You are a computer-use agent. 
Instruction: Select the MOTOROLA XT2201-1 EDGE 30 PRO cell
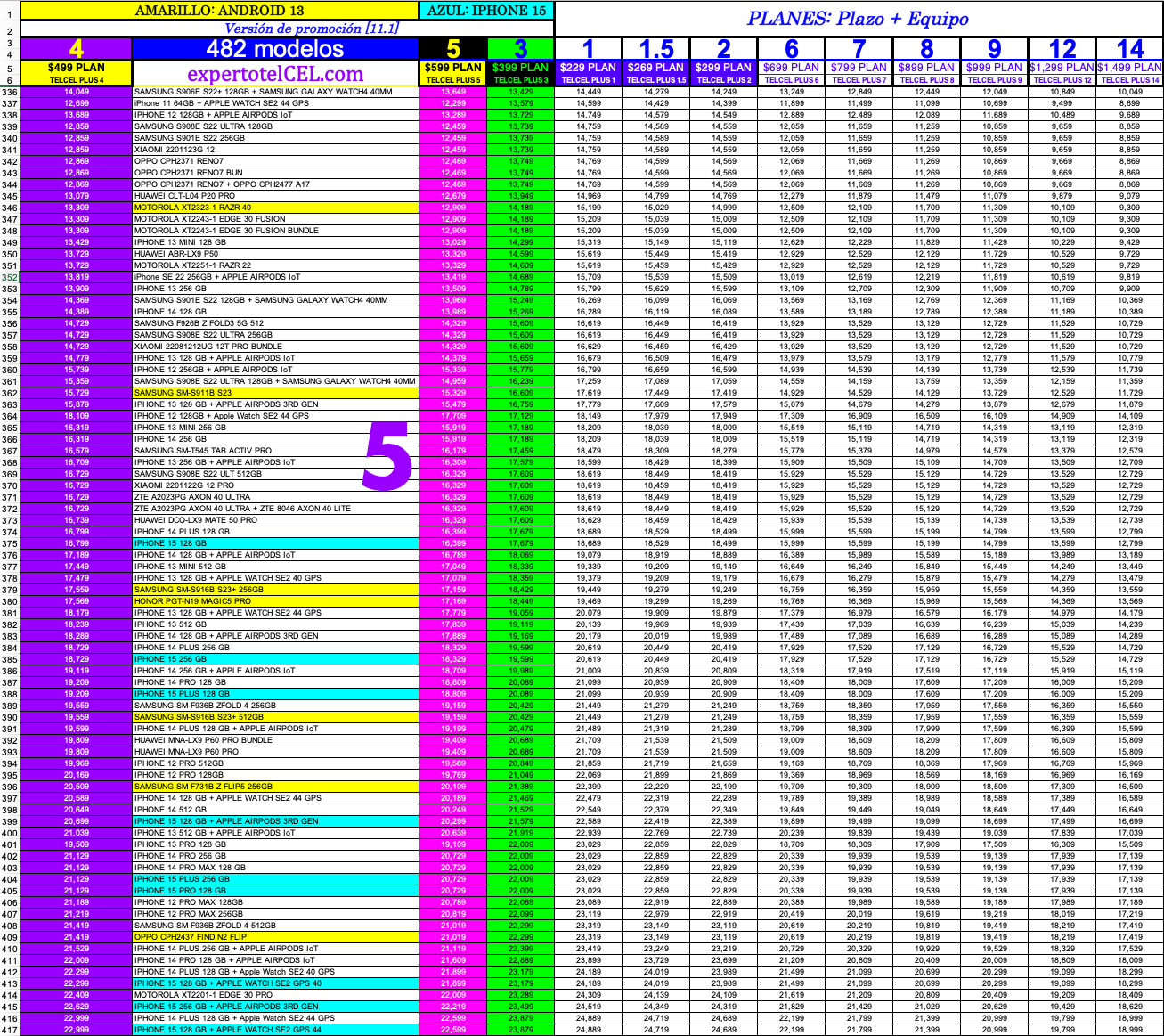[275, 995]
